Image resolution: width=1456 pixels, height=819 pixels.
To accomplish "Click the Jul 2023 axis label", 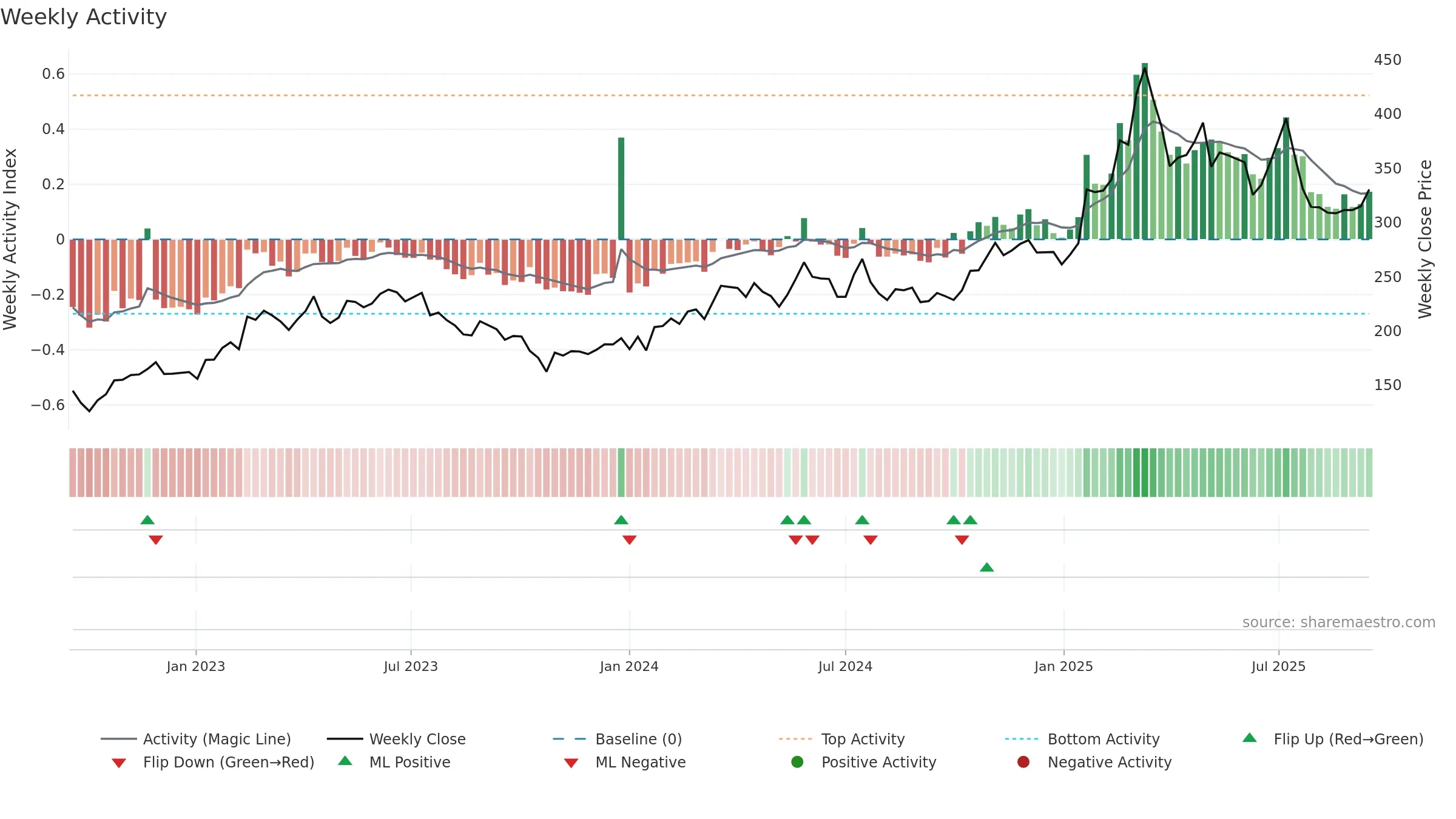I will click(x=411, y=667).
